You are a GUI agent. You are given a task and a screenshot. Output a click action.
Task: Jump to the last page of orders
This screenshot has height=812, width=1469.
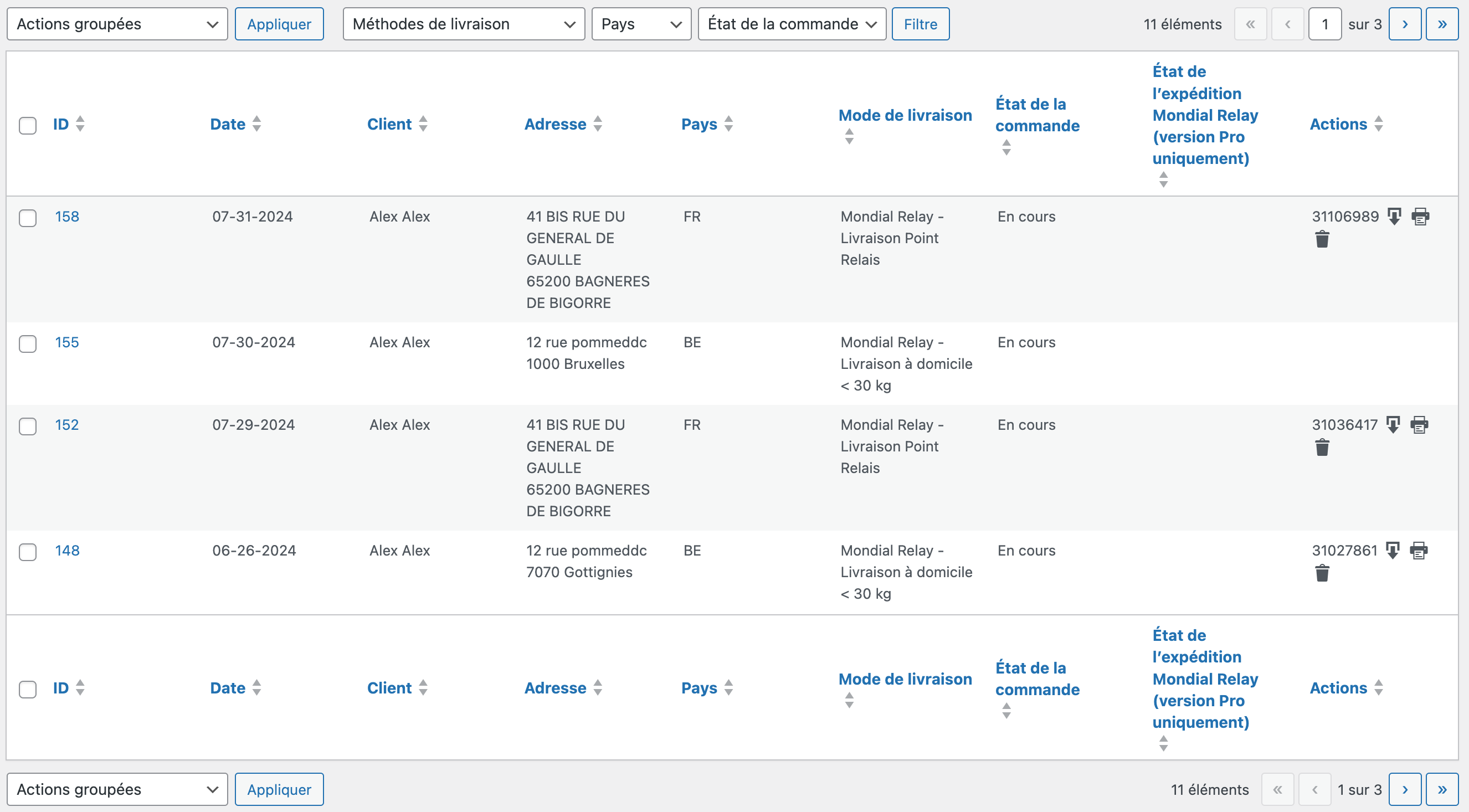coord(1442,24)
